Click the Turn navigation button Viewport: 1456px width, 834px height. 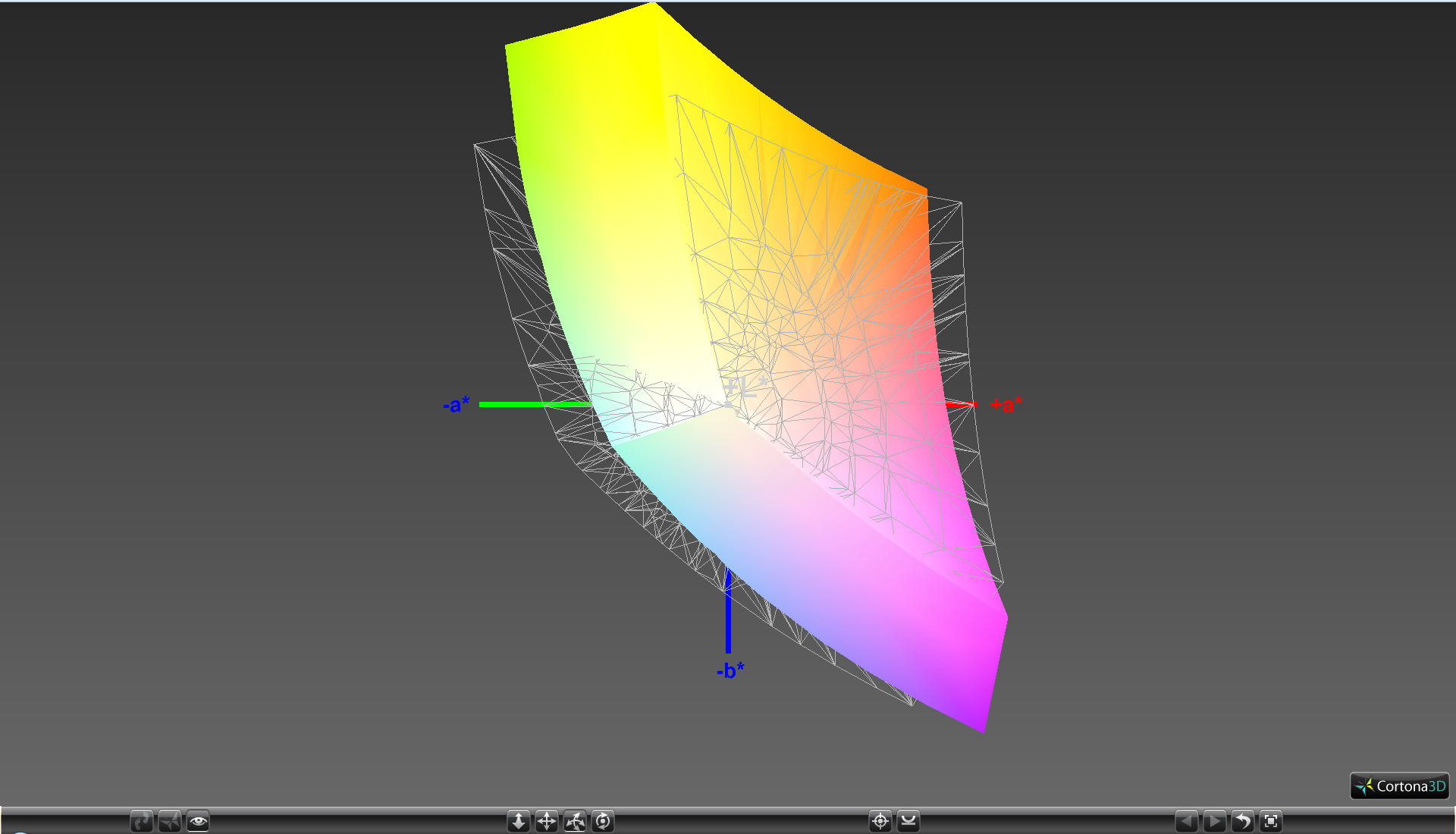pos(575,821)
